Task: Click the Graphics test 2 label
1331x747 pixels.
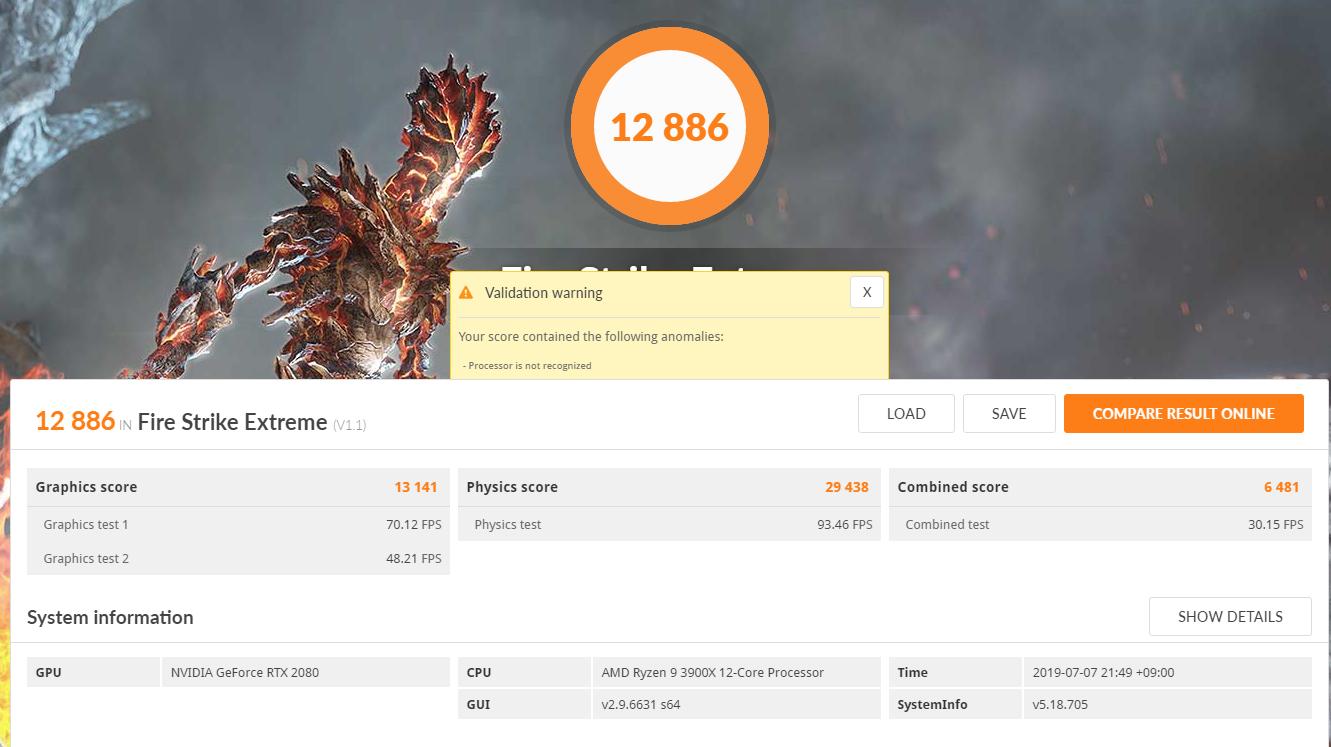Action: click(86, 558)
